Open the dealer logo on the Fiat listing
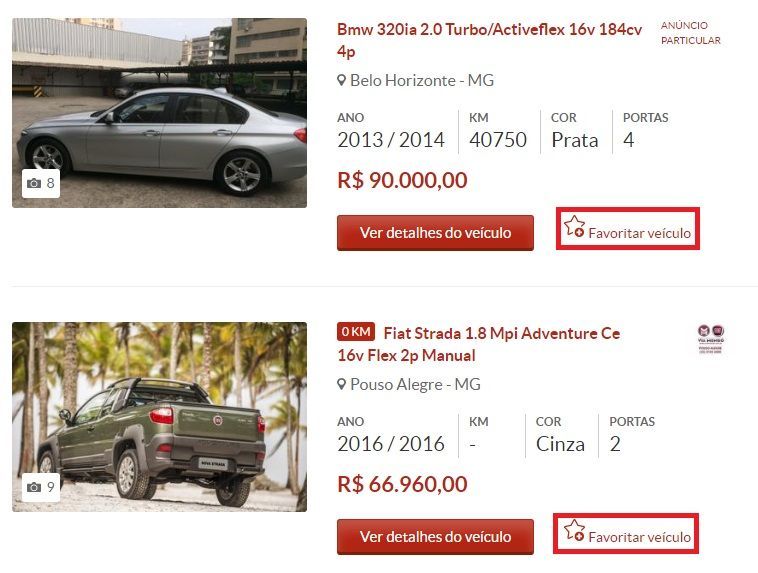 coord(710,339)
